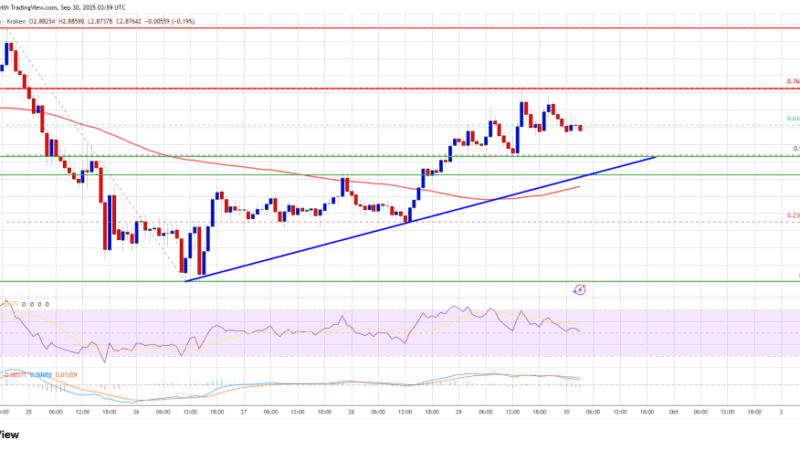This screenshot has width=800, height=450.
Task: Click the 0.76 Fibonacci level label
Action: coord(793,82)
